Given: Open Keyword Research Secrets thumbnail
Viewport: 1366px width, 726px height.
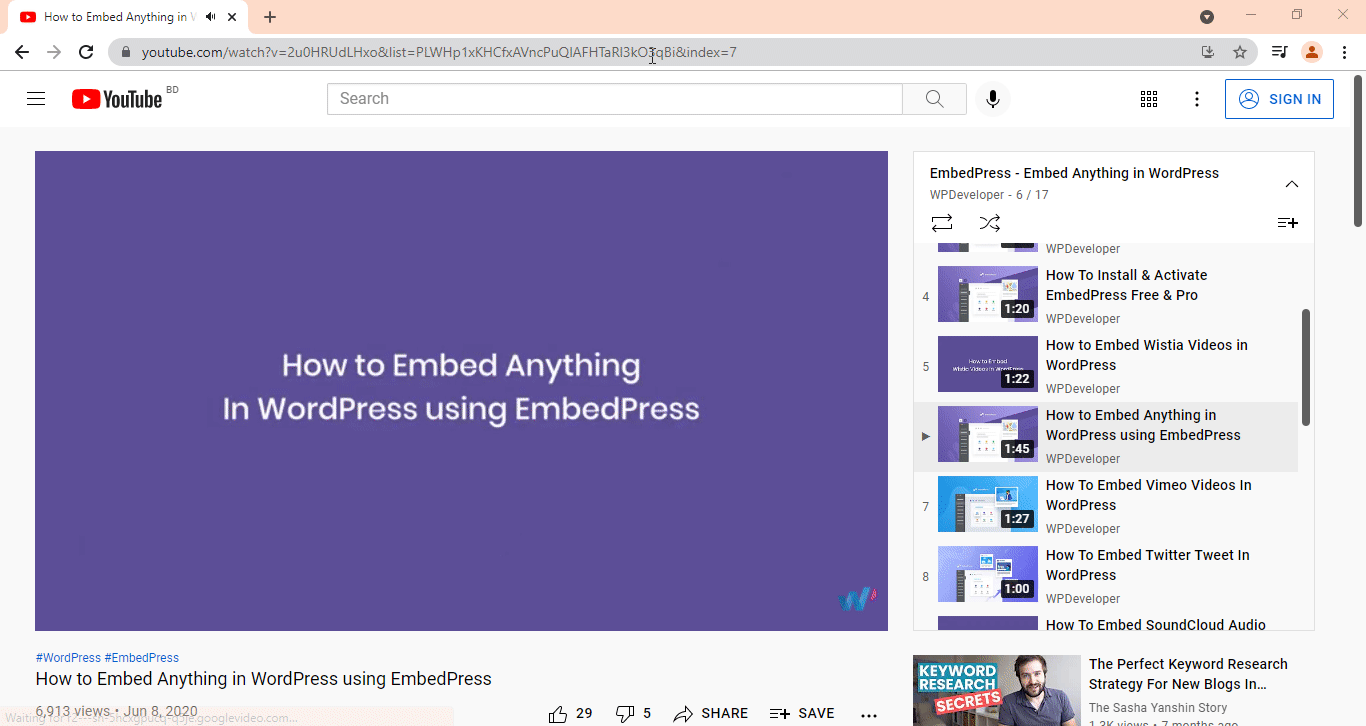Looking at the screenshot, I should [997, 690].
